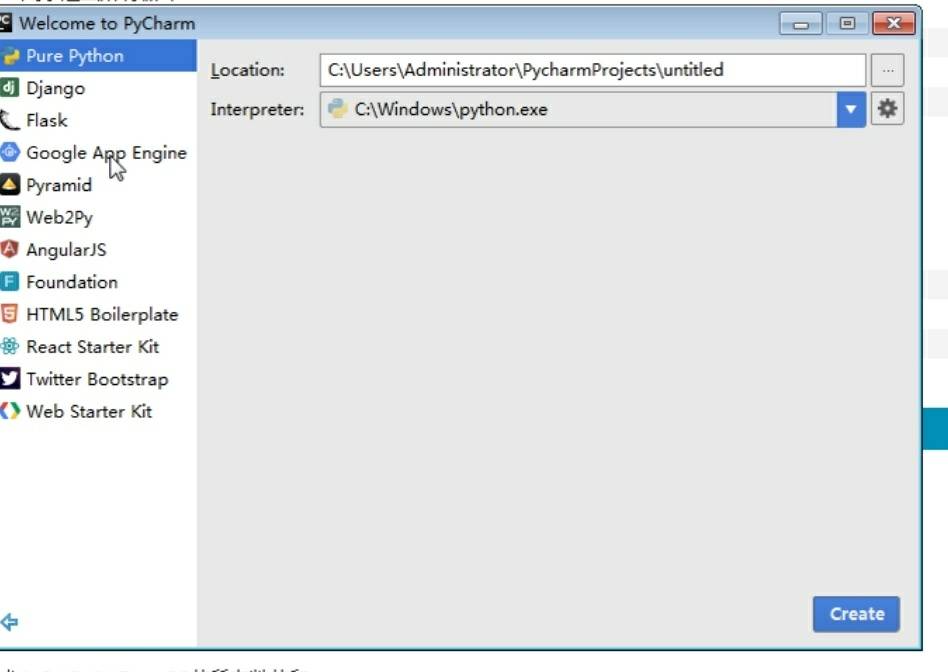The width and height of the screenshot is (948, 672).
Task: Click the HTML5 Boilerplate shield icon
Action: [10, 314]
